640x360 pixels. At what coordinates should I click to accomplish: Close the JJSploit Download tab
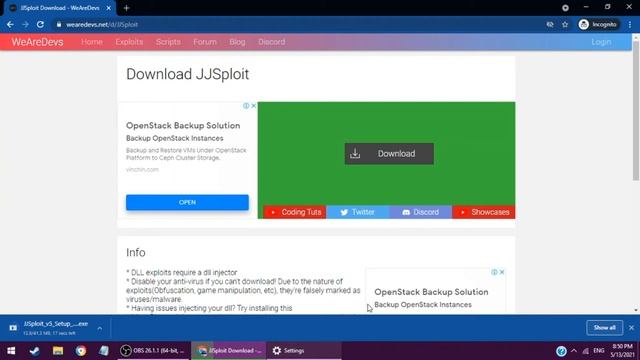(x=109, y=8)
